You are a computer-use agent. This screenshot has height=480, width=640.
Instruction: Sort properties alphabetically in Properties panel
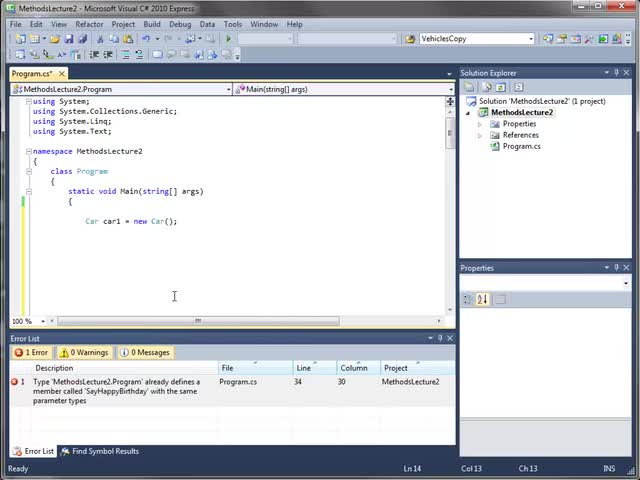click(482, 299)
